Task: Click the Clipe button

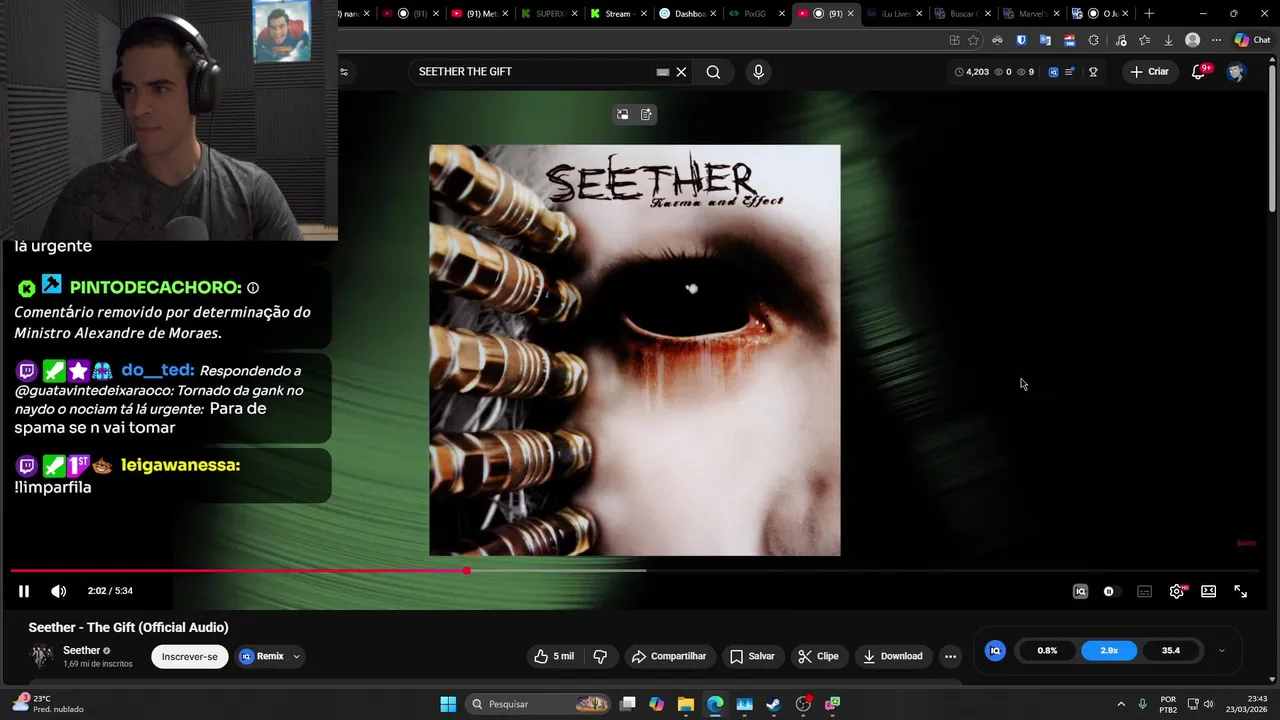Action: point(818,656)
